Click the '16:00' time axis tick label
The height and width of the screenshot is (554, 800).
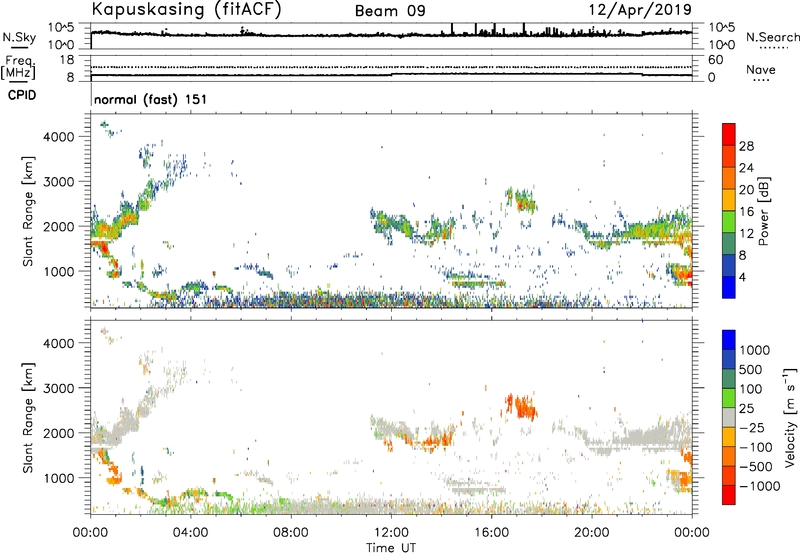tap(491, 533)
